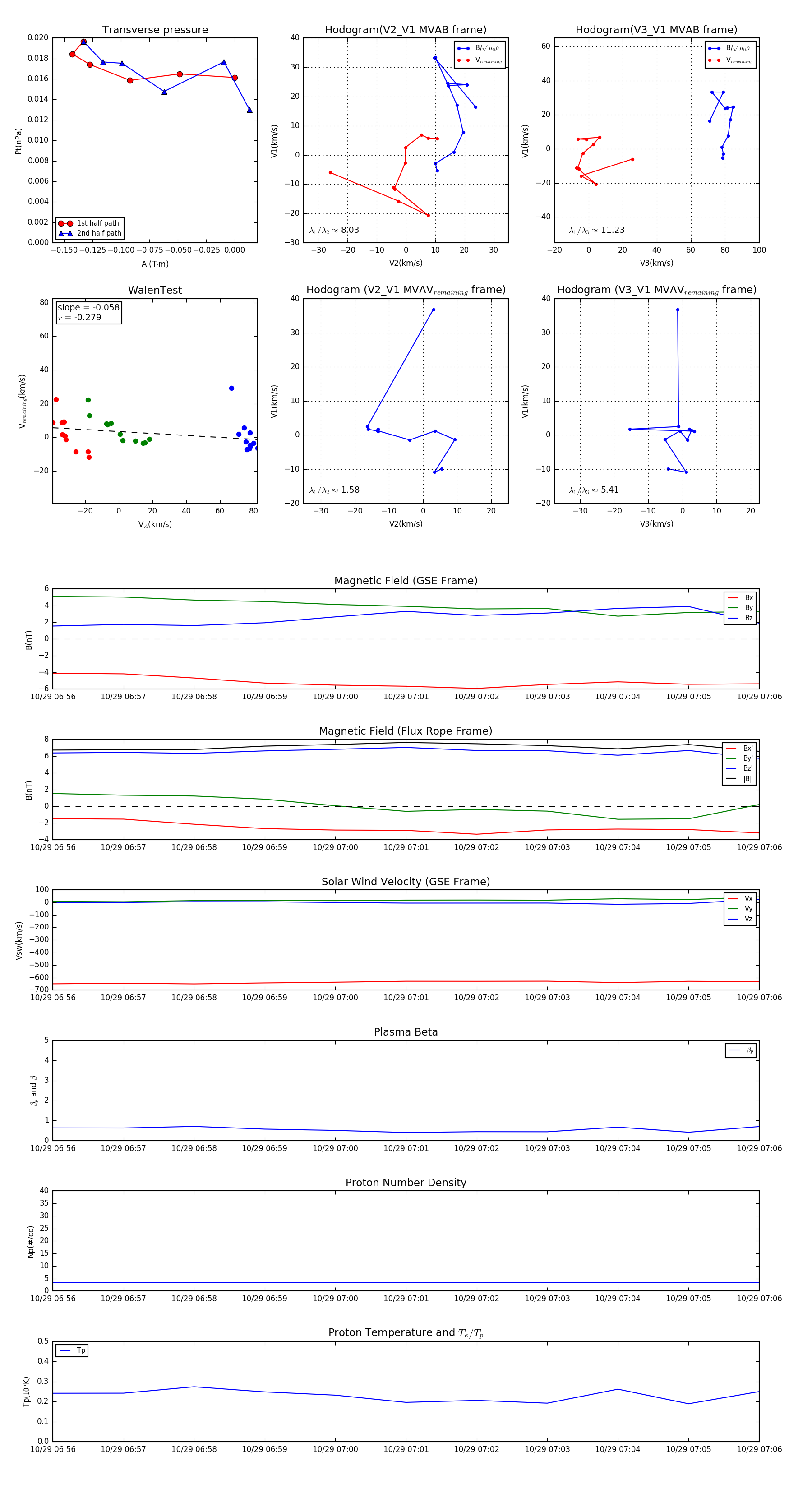Click V_remaining legend entry in V3_V1 MVAB hodogram
The width and height of the screenshot is (812, 1489).
(730, 60)
